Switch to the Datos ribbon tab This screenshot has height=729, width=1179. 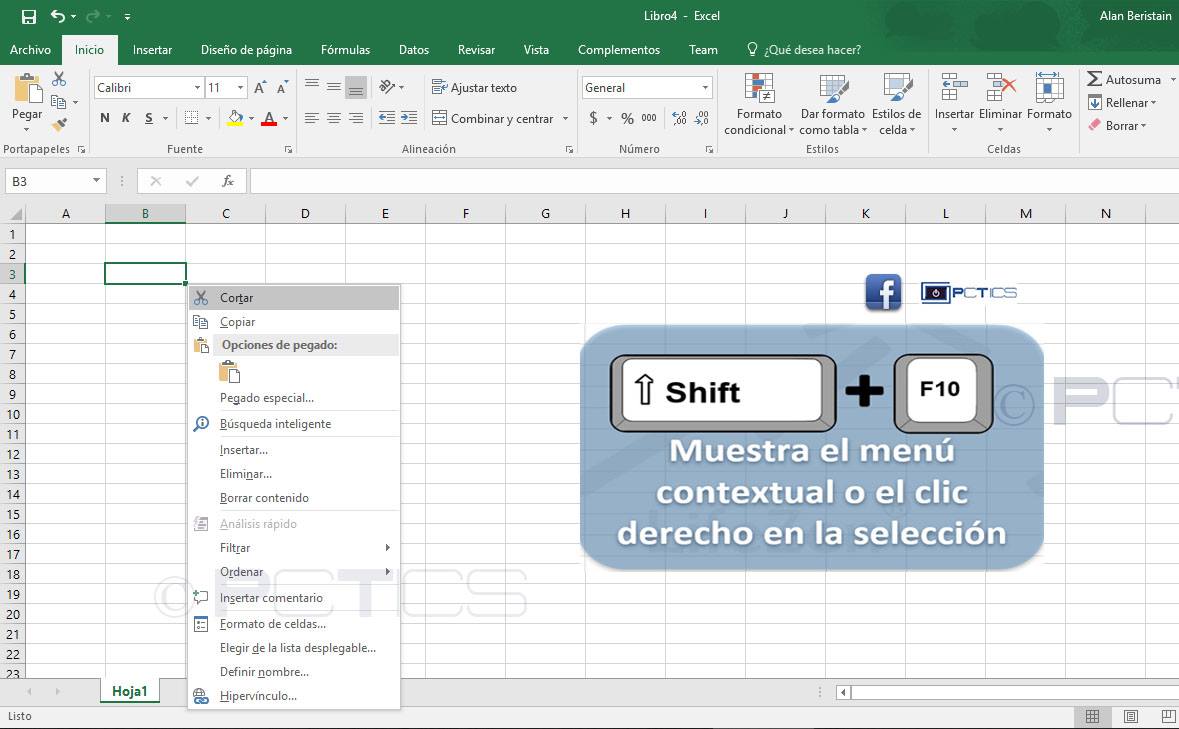(x=414, y=50)
